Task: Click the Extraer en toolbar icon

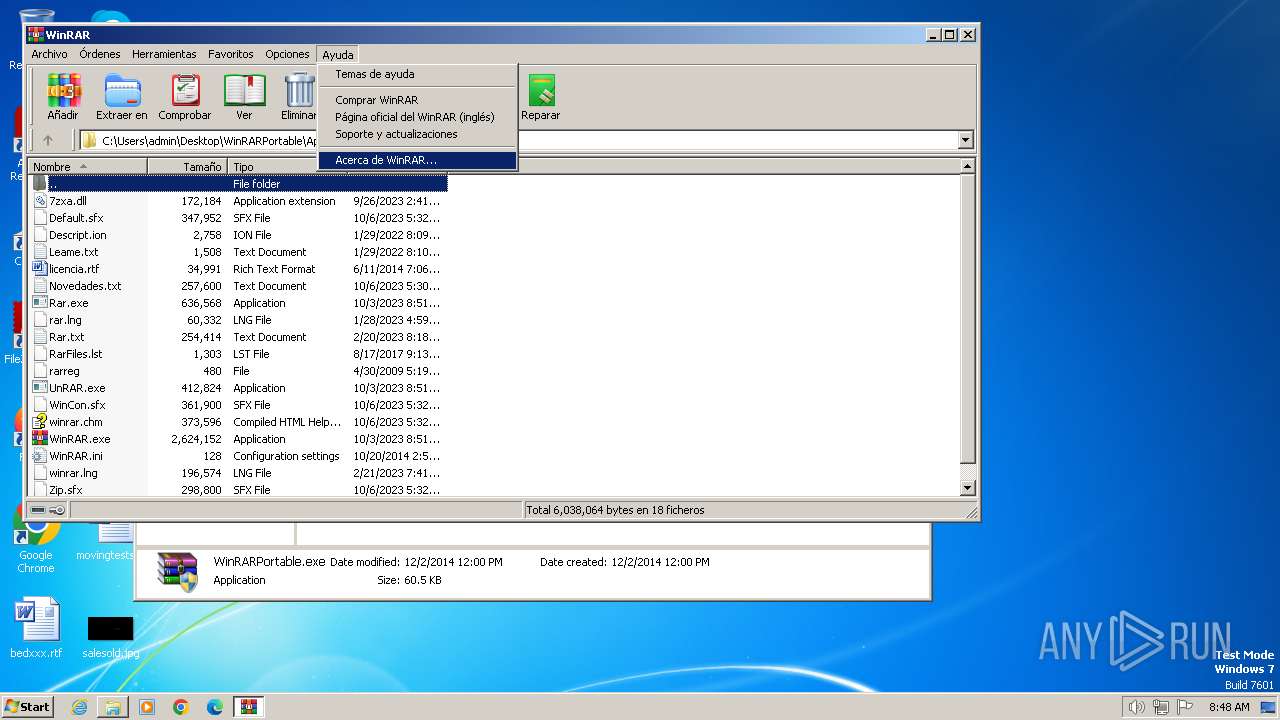Action: click(121, 97)
